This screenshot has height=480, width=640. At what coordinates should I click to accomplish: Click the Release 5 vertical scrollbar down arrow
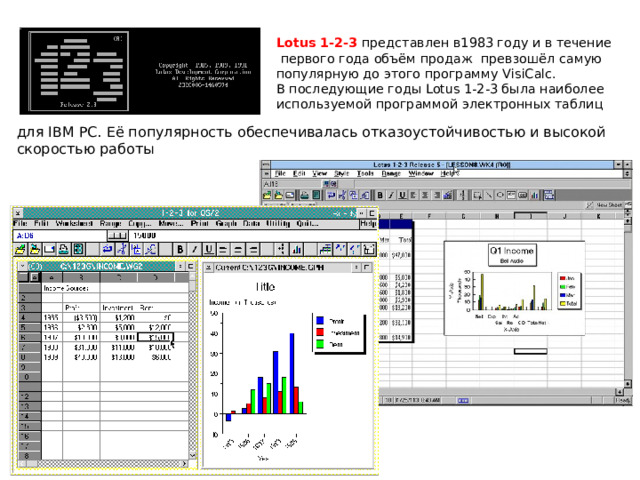[x=628, y=384]
